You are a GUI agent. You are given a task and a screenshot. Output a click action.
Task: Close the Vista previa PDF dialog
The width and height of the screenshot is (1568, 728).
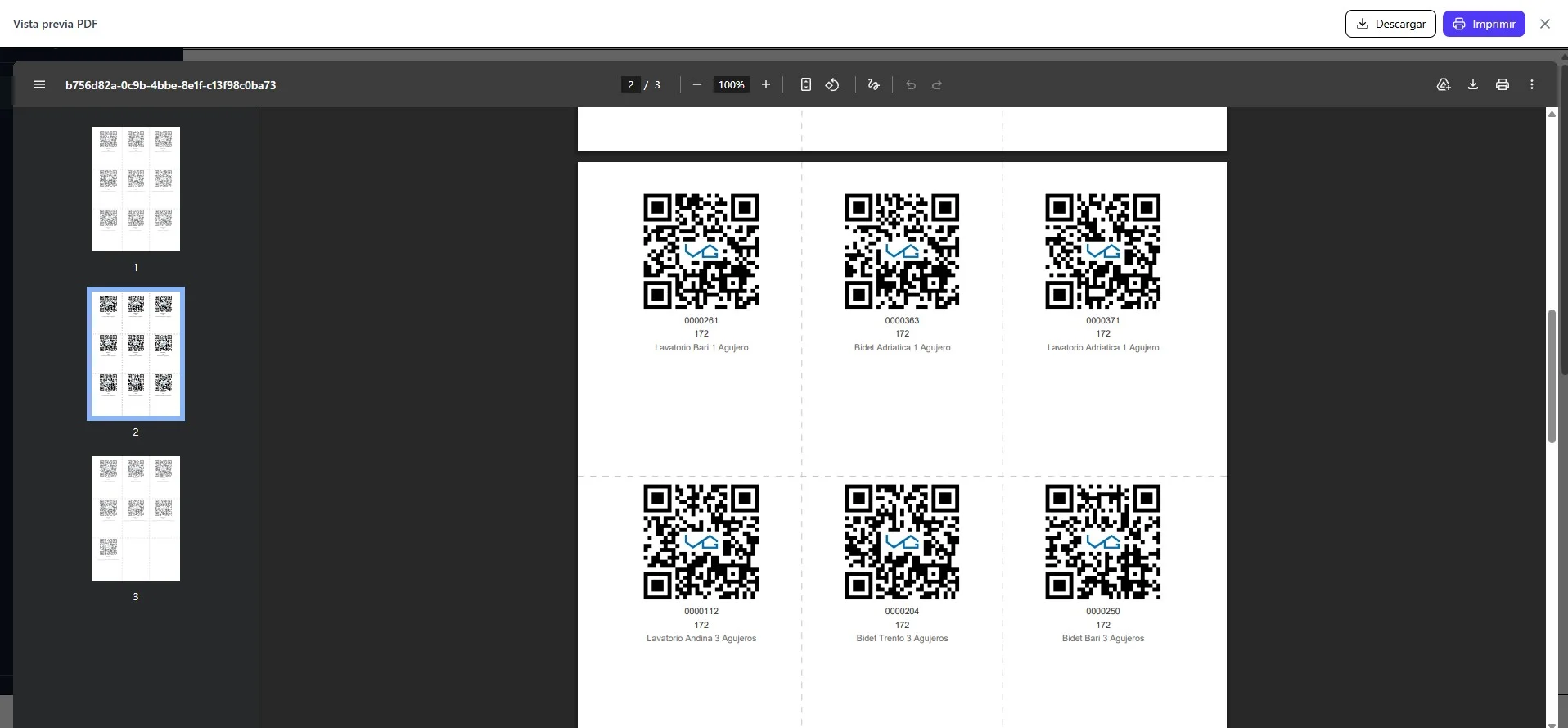[x=1545, y=25]
